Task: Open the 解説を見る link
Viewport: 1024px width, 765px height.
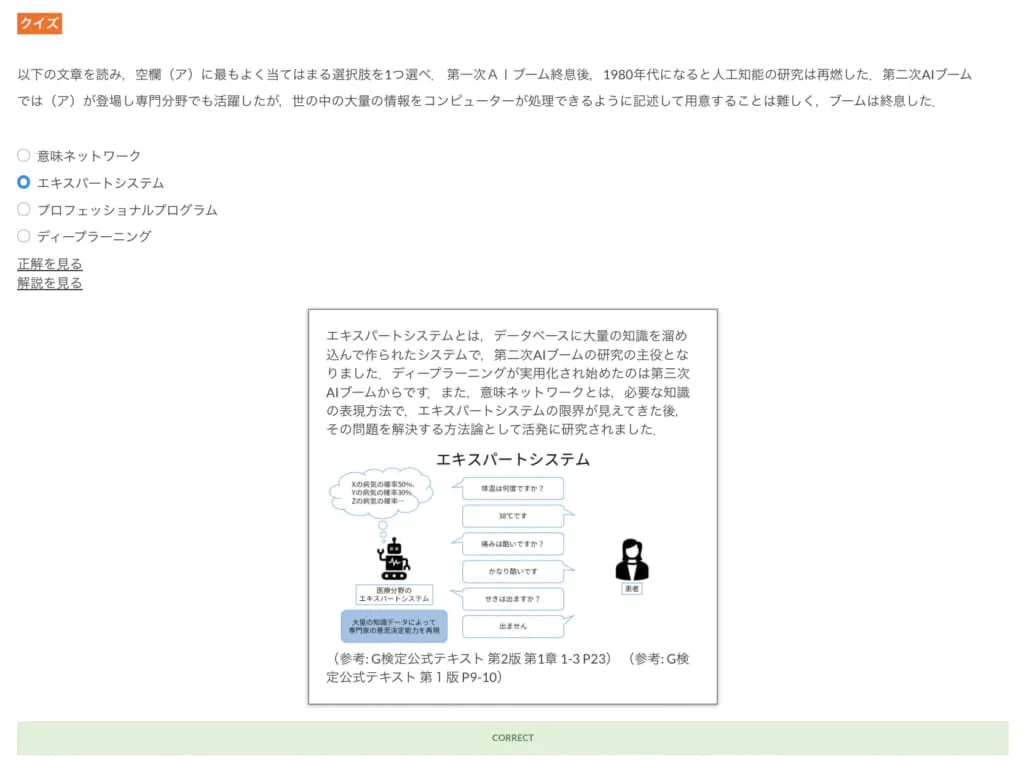Action: pos(50,283)
